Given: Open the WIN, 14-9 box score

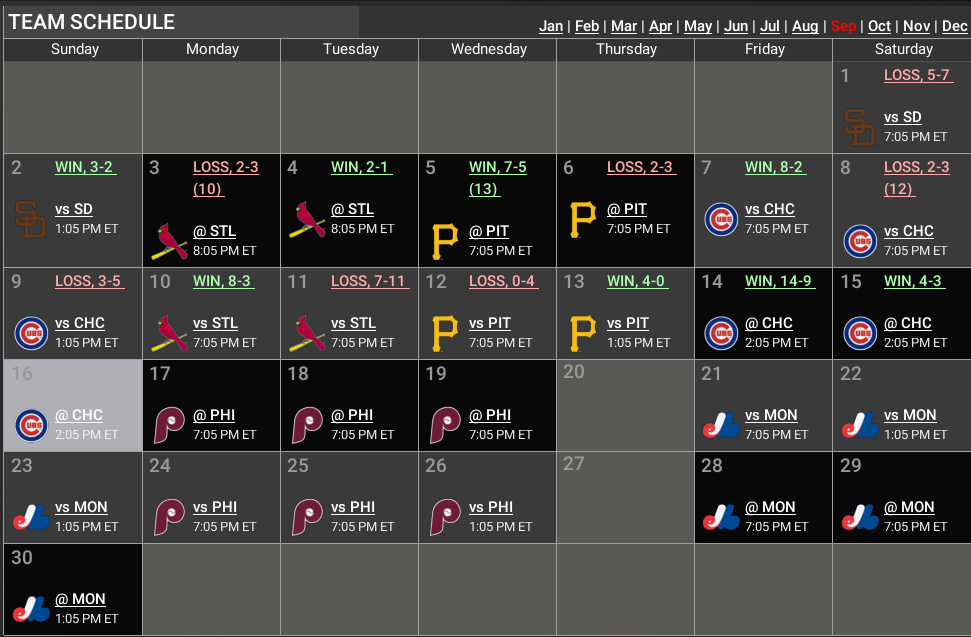Looking at the screenshot, I should click(x=780, y=282).
